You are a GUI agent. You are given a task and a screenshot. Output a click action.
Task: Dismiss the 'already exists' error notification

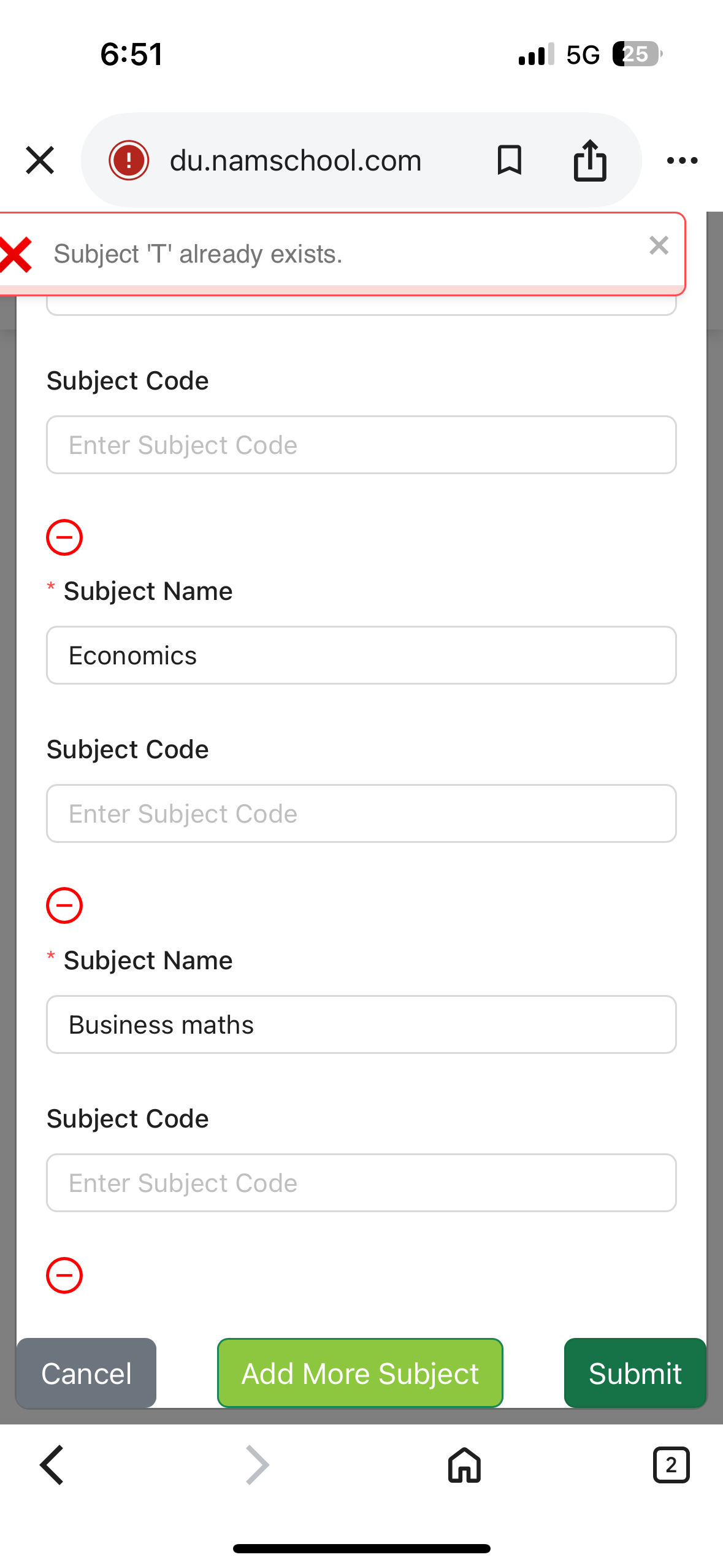(659, 245)
